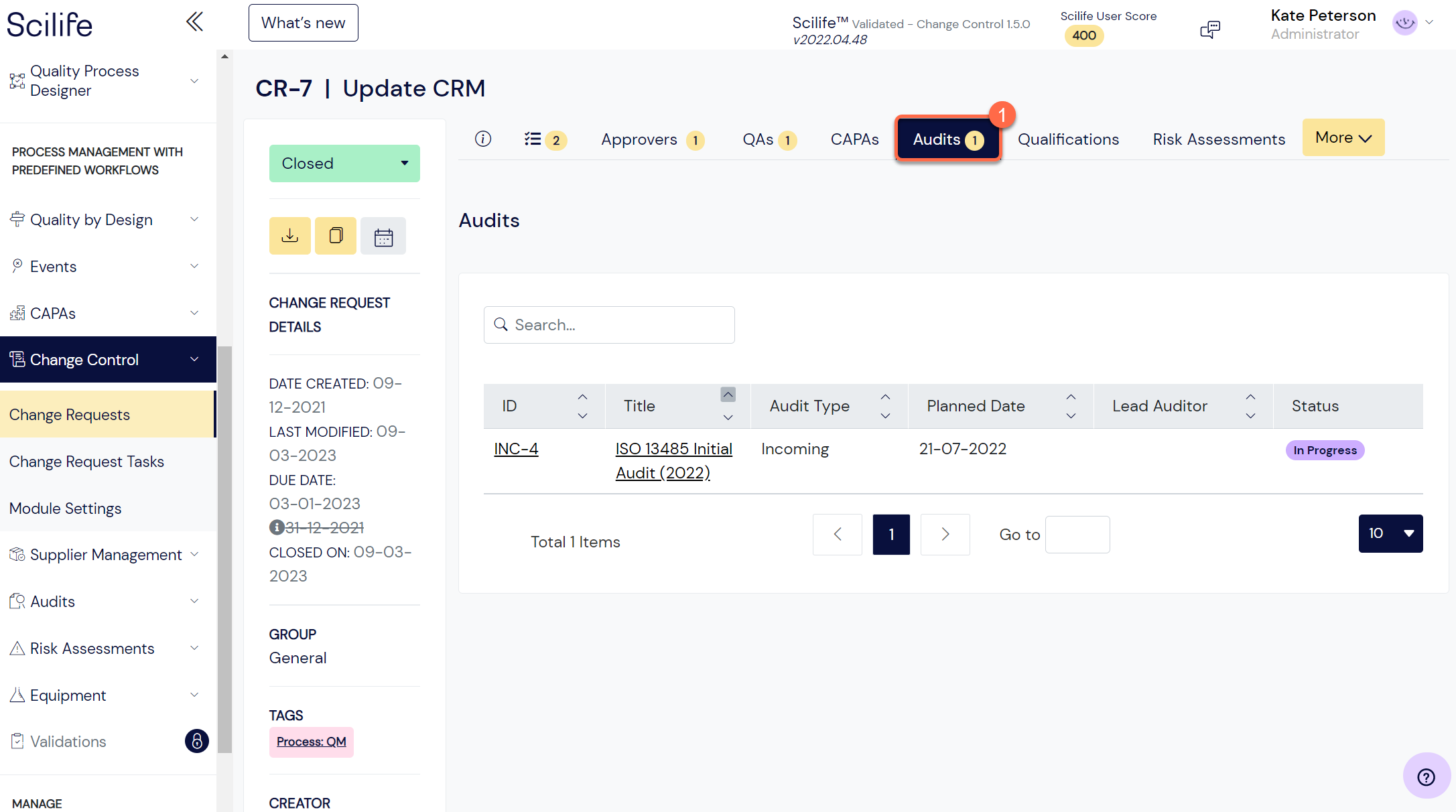The image size is (1456, 812).
Task: Expand Equipment sidebar section
Action: pyautogui.click(x=194, y=695)
